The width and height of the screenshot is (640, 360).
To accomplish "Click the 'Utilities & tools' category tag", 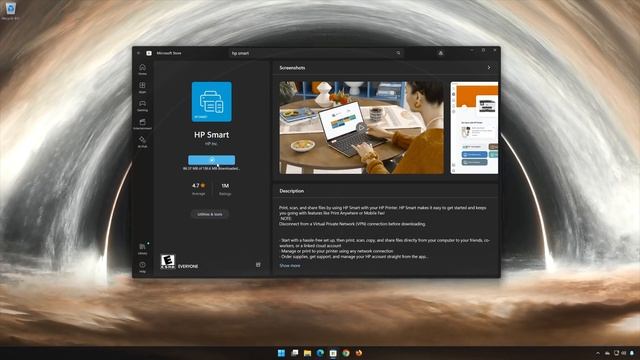I will coord(210,214).
